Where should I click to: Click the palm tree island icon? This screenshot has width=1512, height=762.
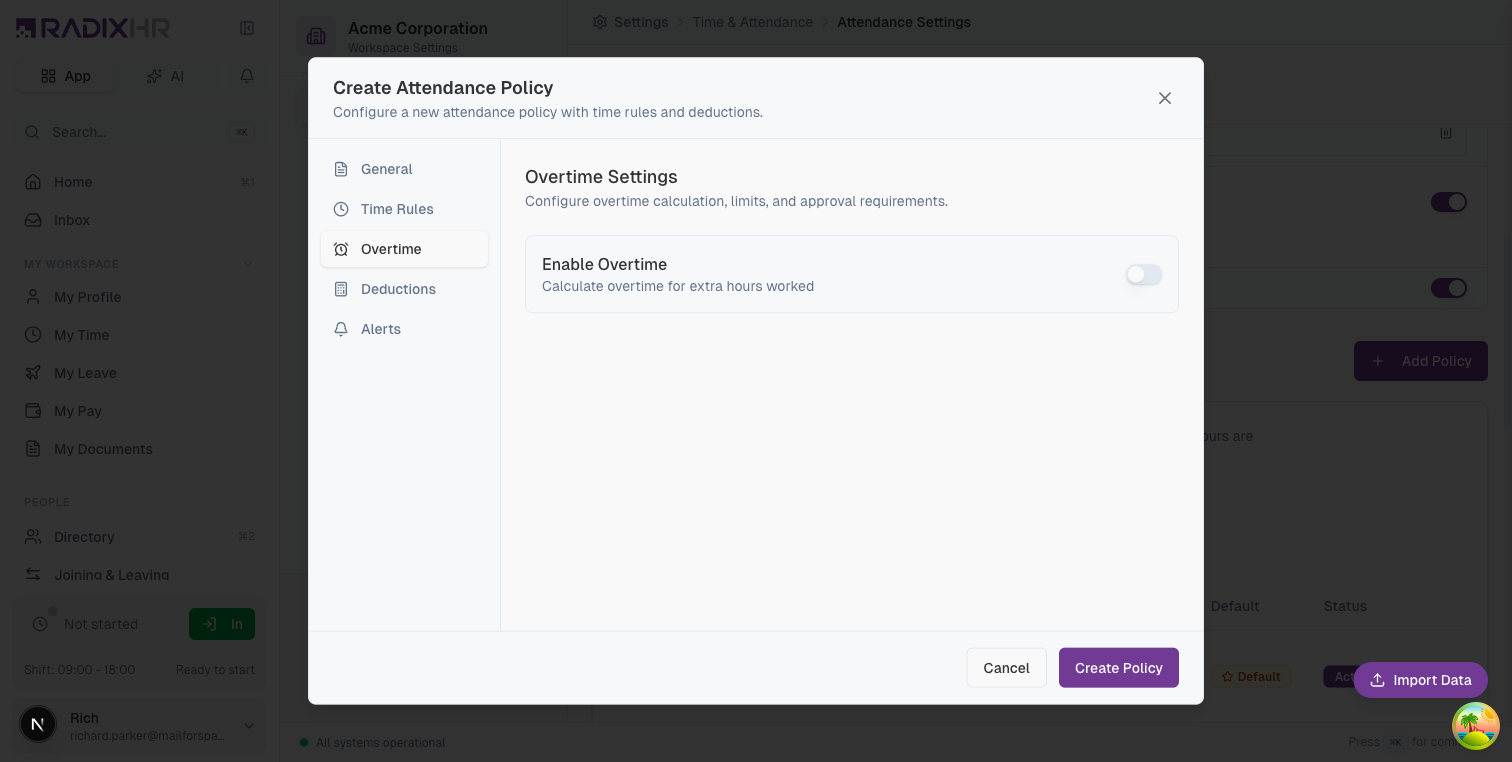pos(1476,725)
